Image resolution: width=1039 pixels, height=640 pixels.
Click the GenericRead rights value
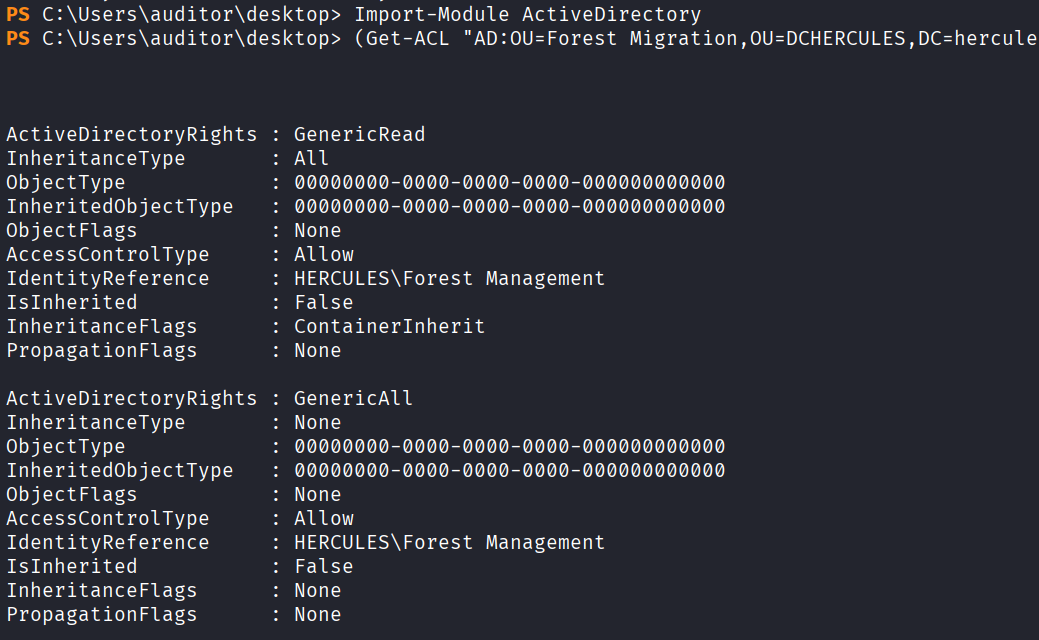pyautogui.click(x=359, y=135)
